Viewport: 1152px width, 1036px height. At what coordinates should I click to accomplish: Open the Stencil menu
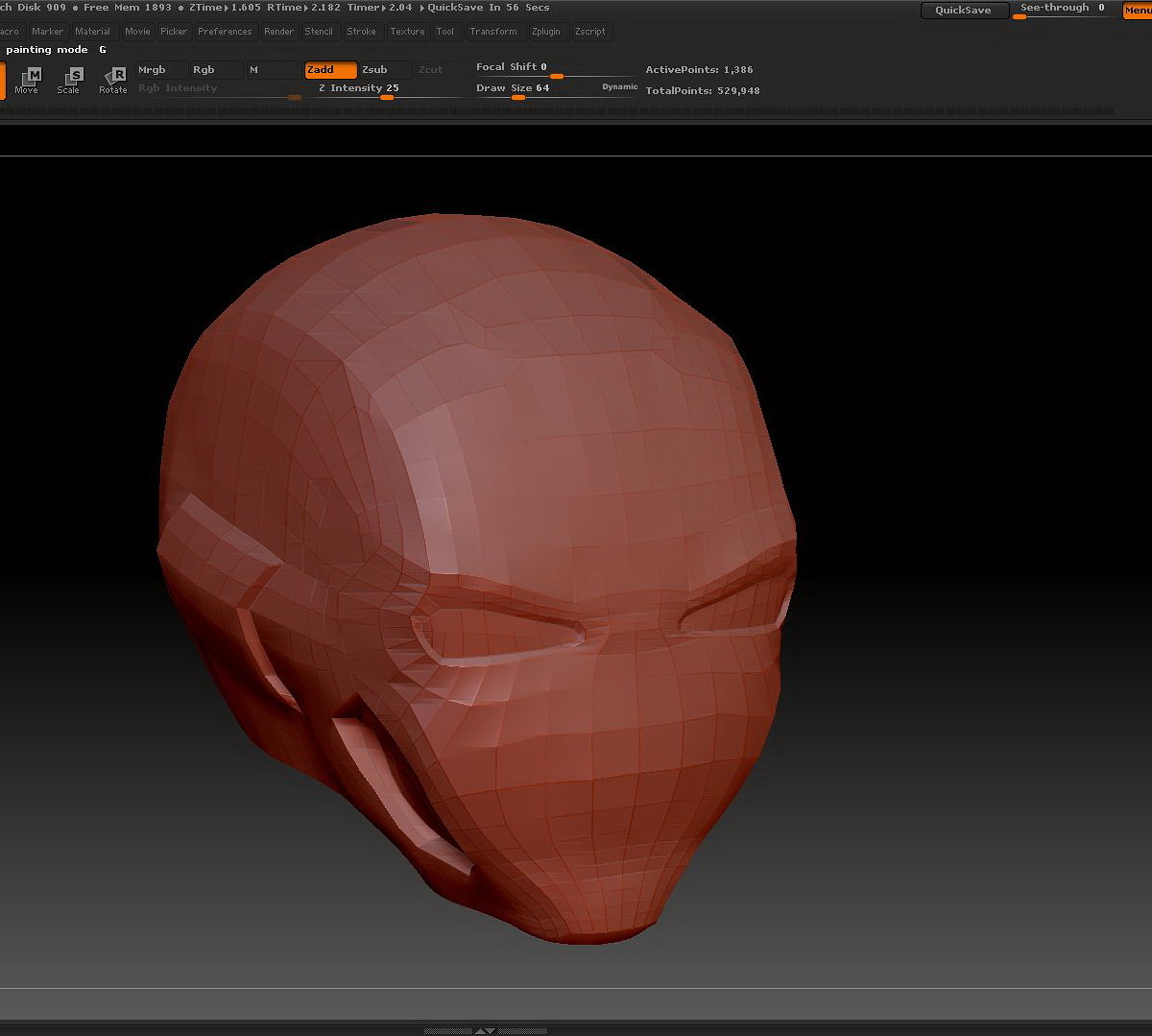(319, 32)
